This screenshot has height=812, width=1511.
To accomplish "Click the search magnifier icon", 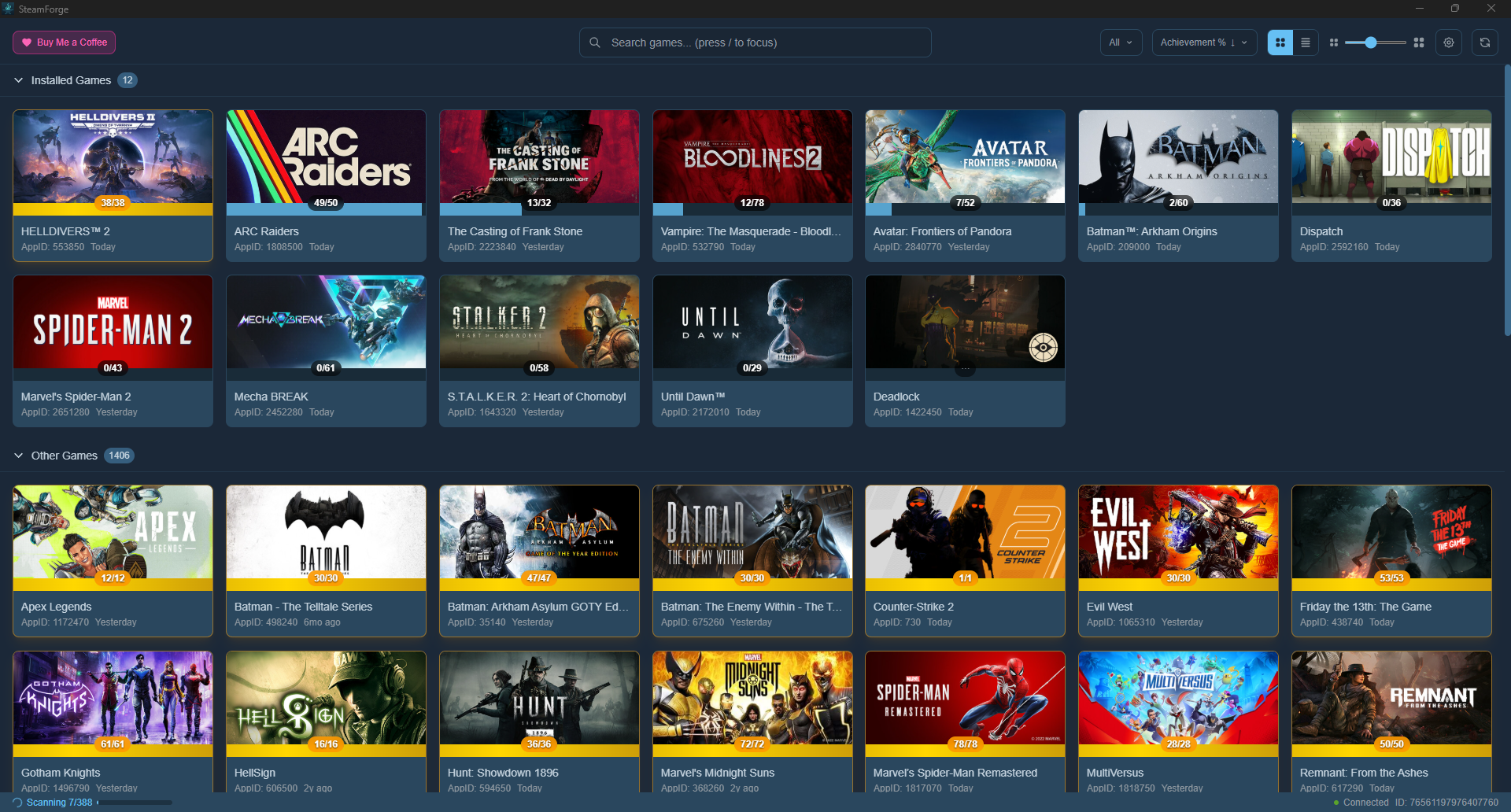I will pos(595,42).
